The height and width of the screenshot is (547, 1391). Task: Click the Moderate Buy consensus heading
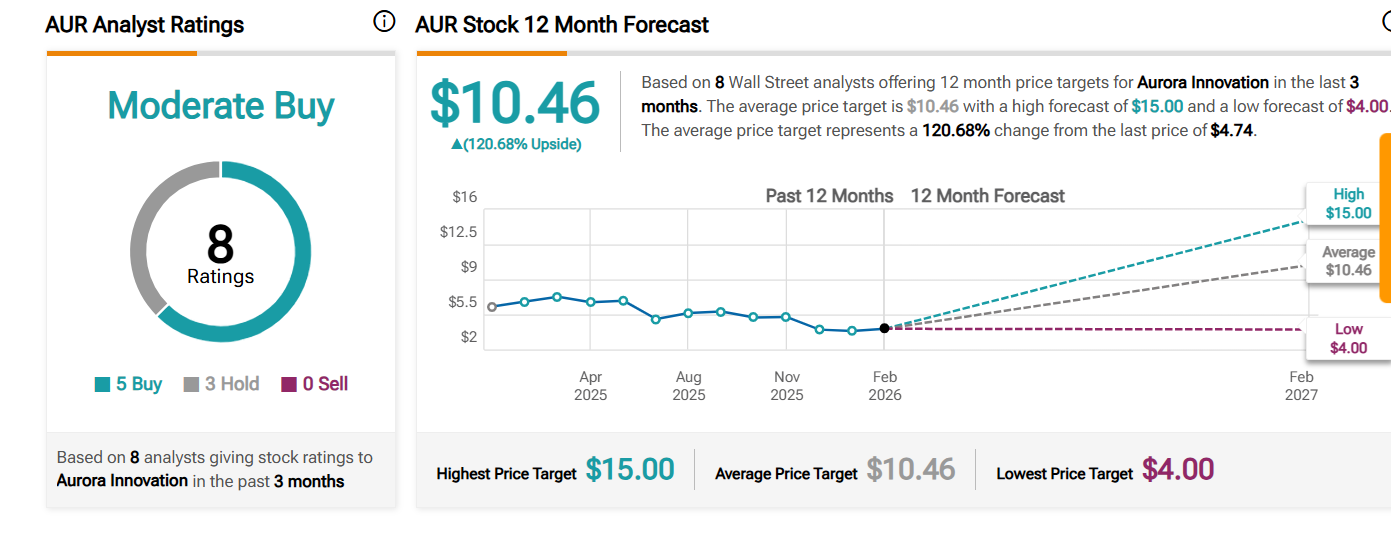coord(220,106)
